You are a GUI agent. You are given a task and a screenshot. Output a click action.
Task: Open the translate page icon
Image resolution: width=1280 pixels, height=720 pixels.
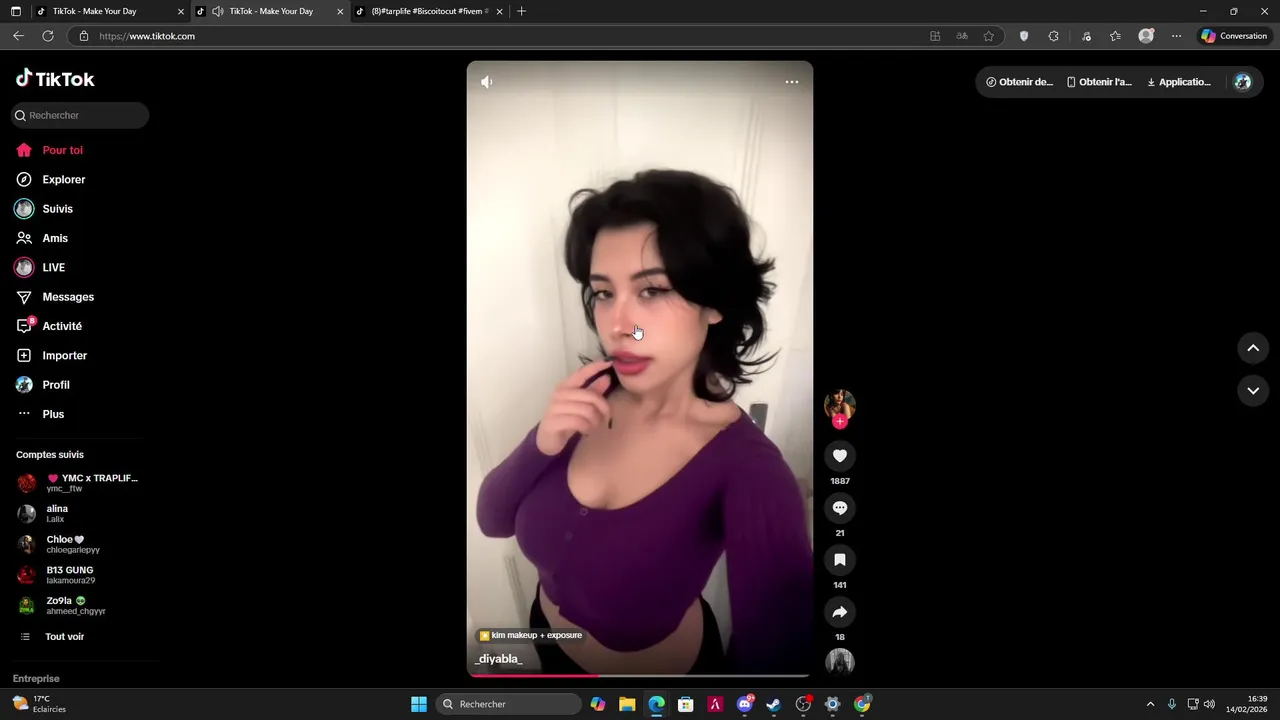tap(962, 36)
